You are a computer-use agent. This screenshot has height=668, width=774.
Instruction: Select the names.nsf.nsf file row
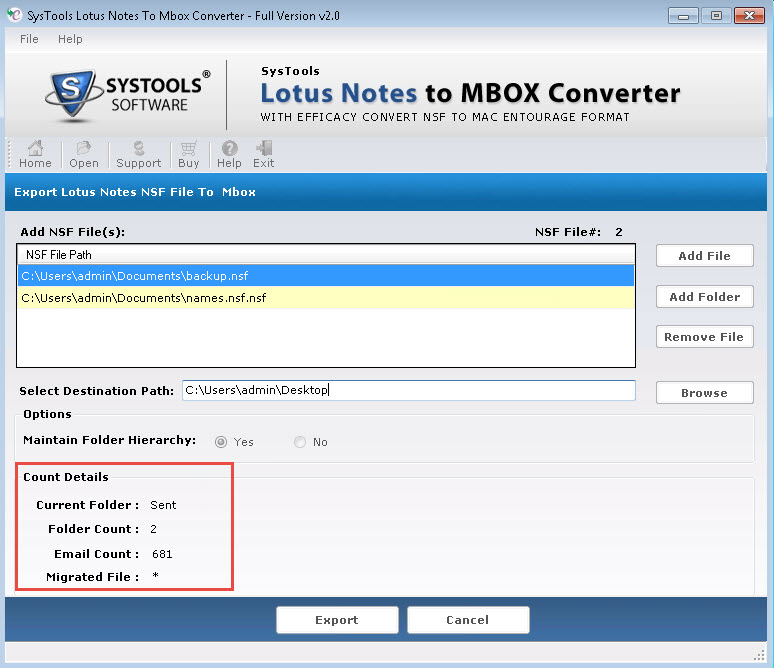tap(326, 298)
